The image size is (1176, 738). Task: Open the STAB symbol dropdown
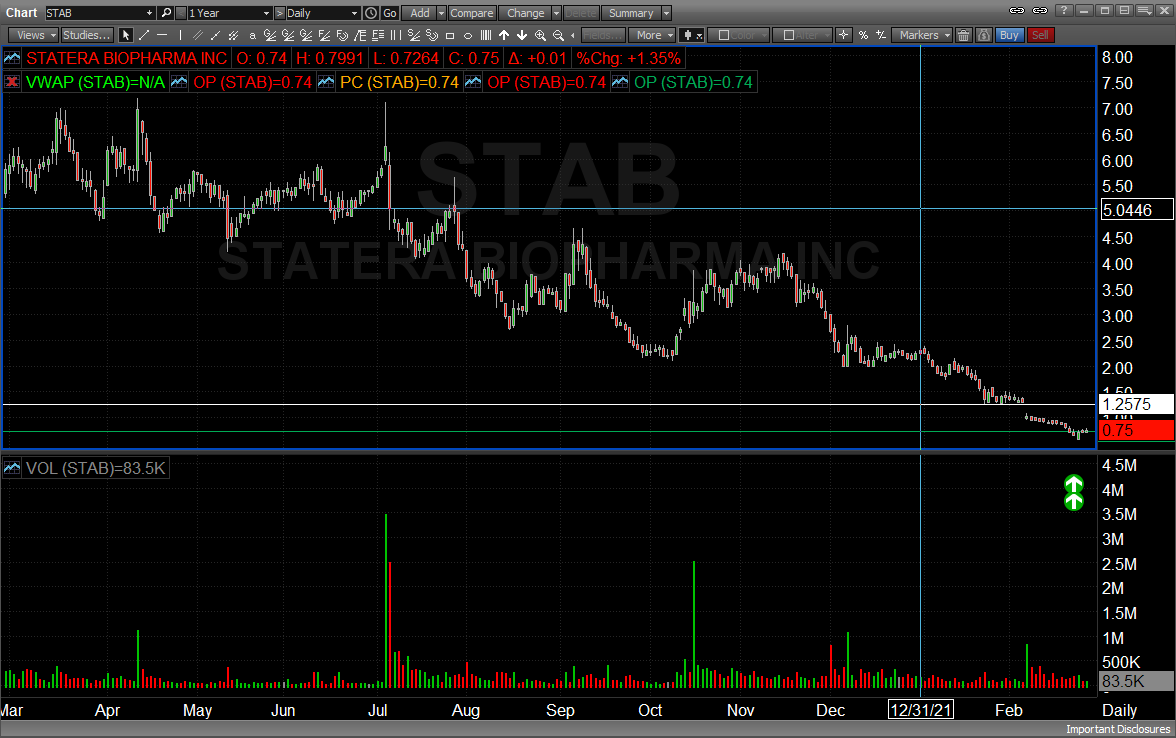(x=149, y=13)
